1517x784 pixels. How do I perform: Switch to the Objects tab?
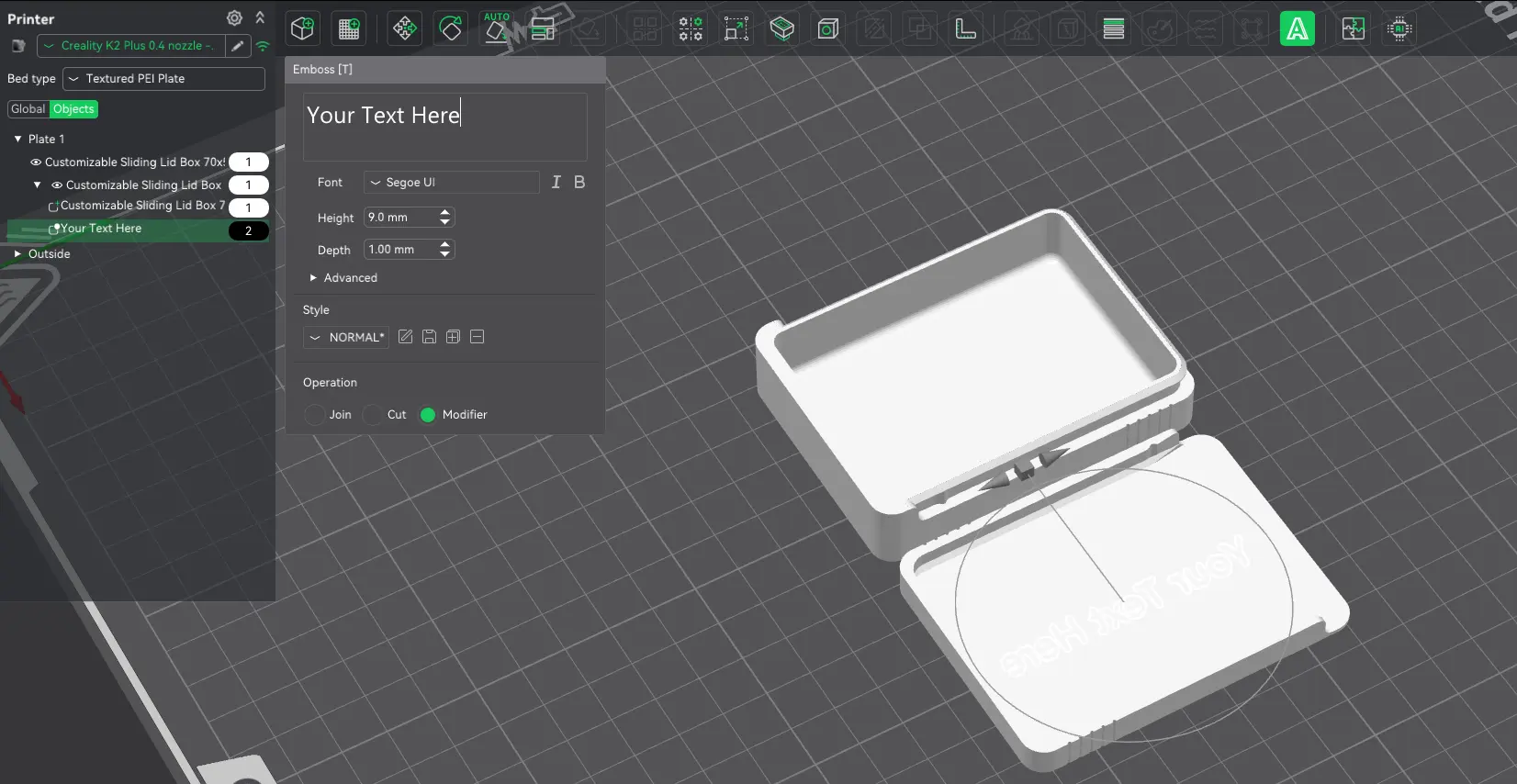tap(73, 109)
